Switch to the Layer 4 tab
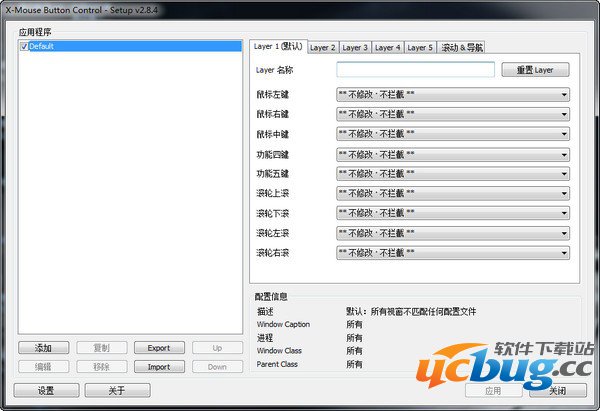The height and width of the screenshot is (411, 600). tap(387, 47)
